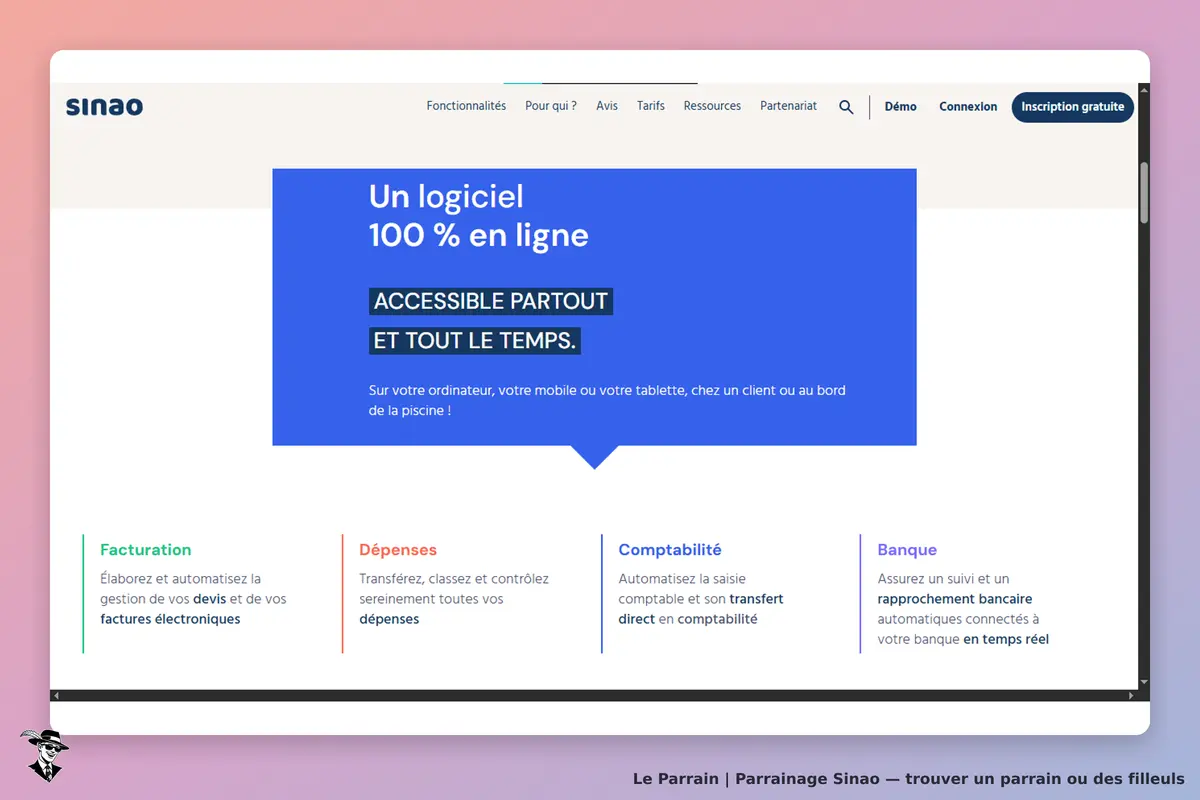Open the Ressources menu
This screenshot has width=1200, height=800.
[x=712, y=106]
